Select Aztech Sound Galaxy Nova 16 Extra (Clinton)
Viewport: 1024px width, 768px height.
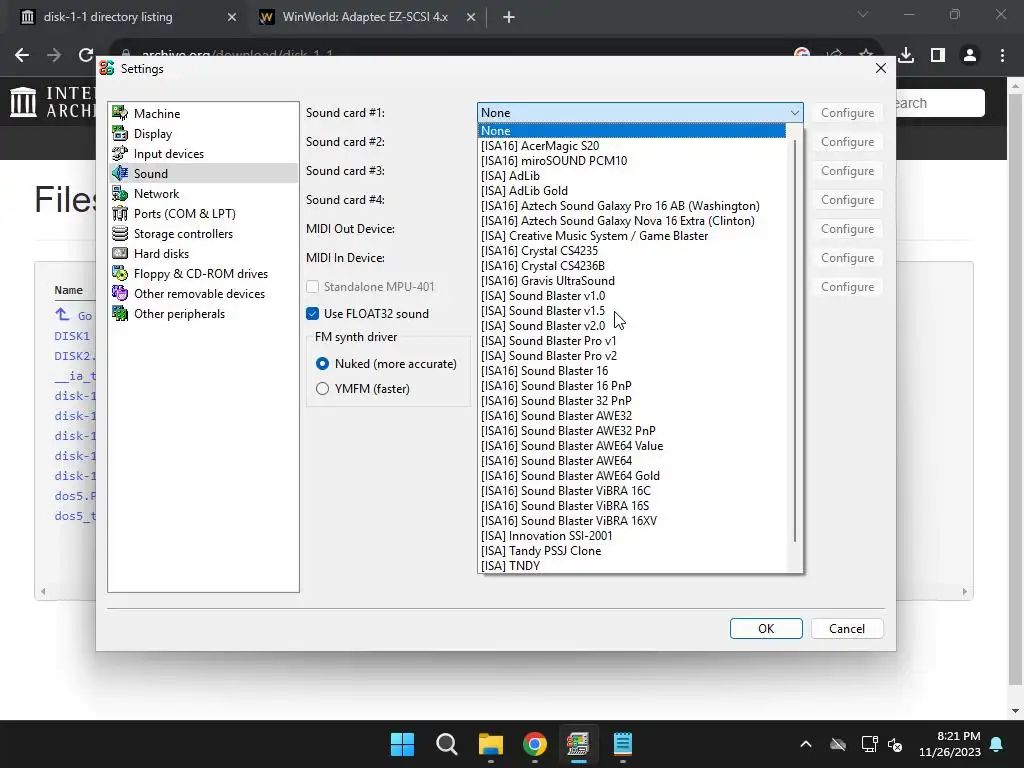(632, 221)
